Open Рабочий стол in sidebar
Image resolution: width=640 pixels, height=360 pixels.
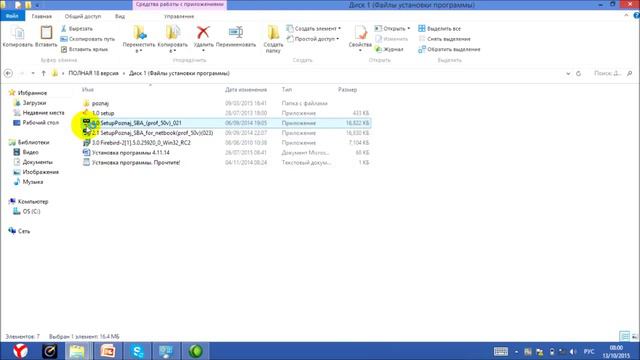(x=40, y=122)
